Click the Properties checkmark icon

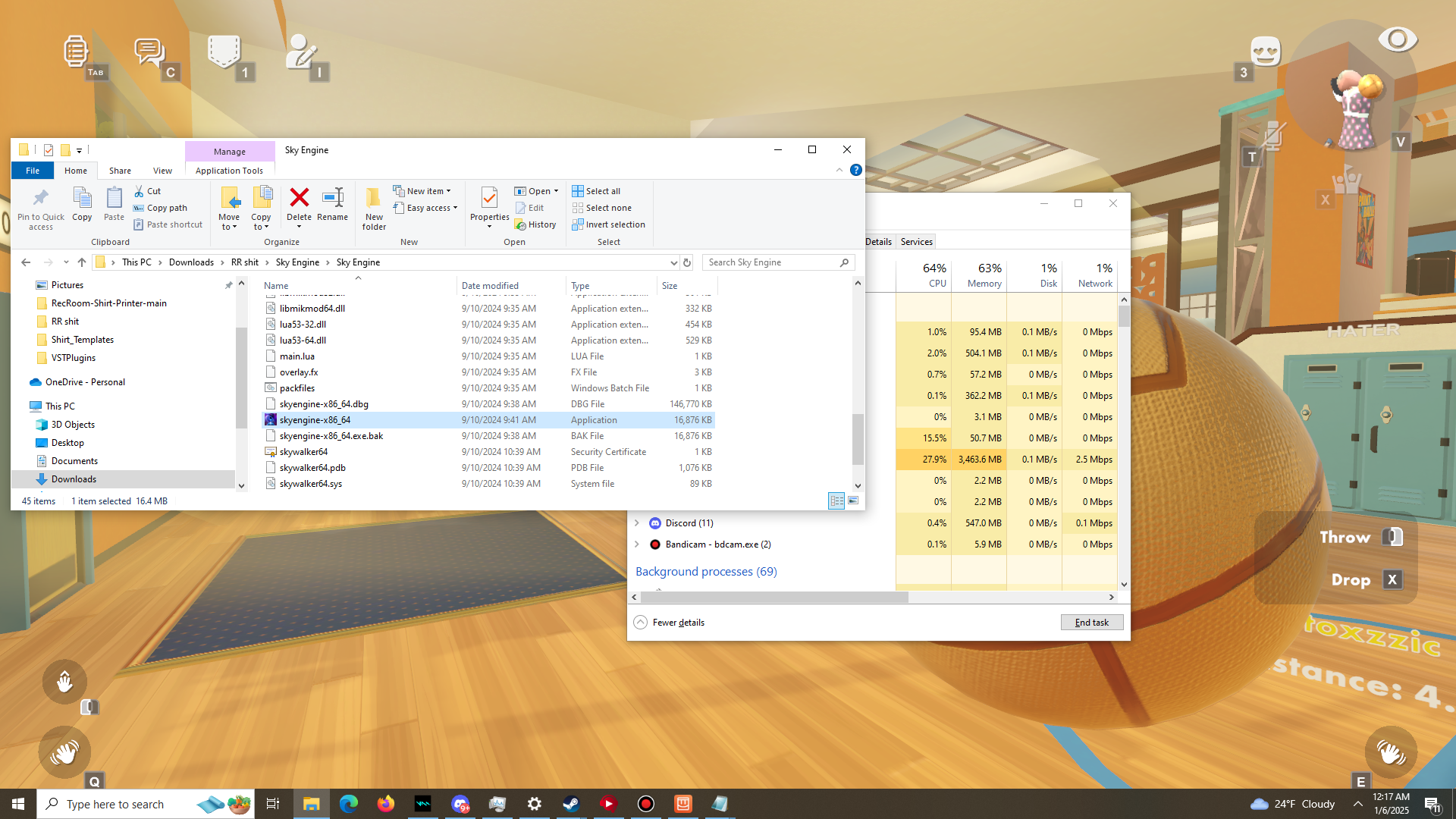pos(489,199)
